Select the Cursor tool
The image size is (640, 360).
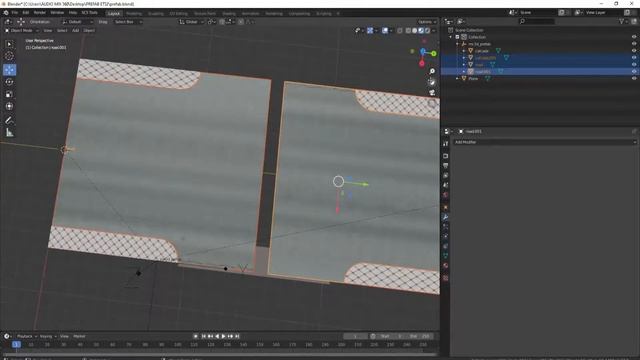coord(9,56)
